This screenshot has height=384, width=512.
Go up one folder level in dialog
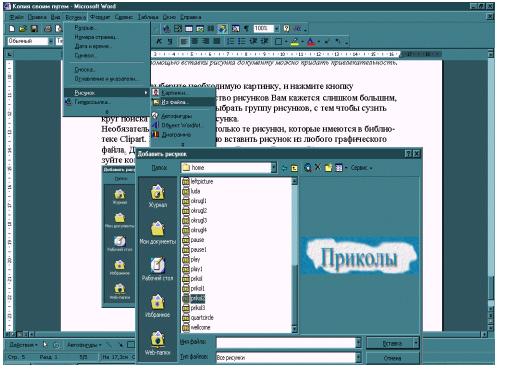click(294, 168)
